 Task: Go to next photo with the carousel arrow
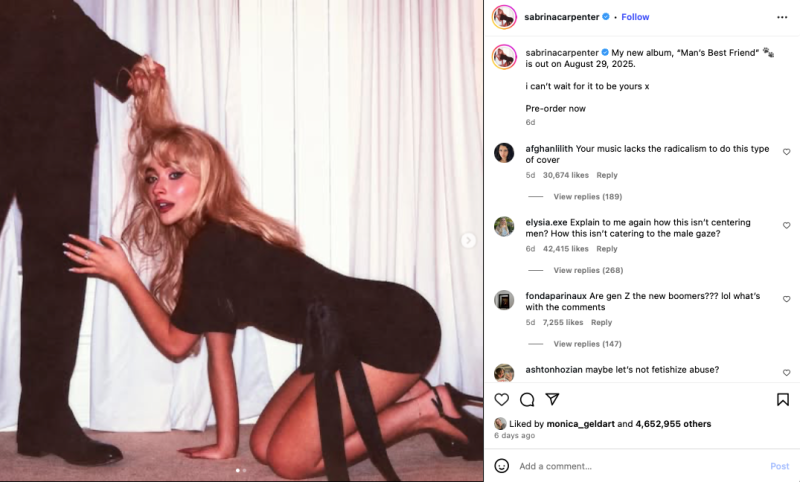pyautogui.click(x=468, y=240)
